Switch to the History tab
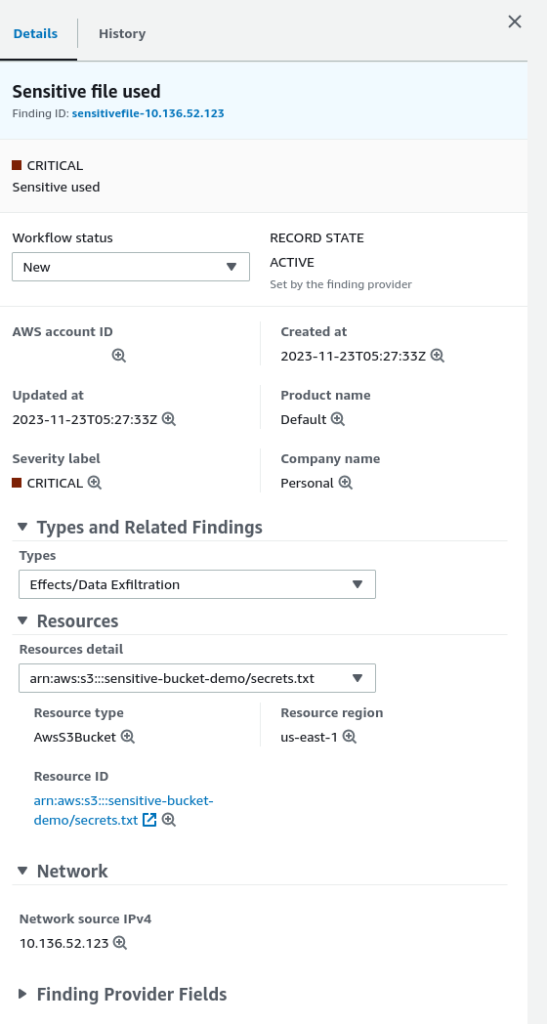547x1024 pixels. (x=122, y=33)
